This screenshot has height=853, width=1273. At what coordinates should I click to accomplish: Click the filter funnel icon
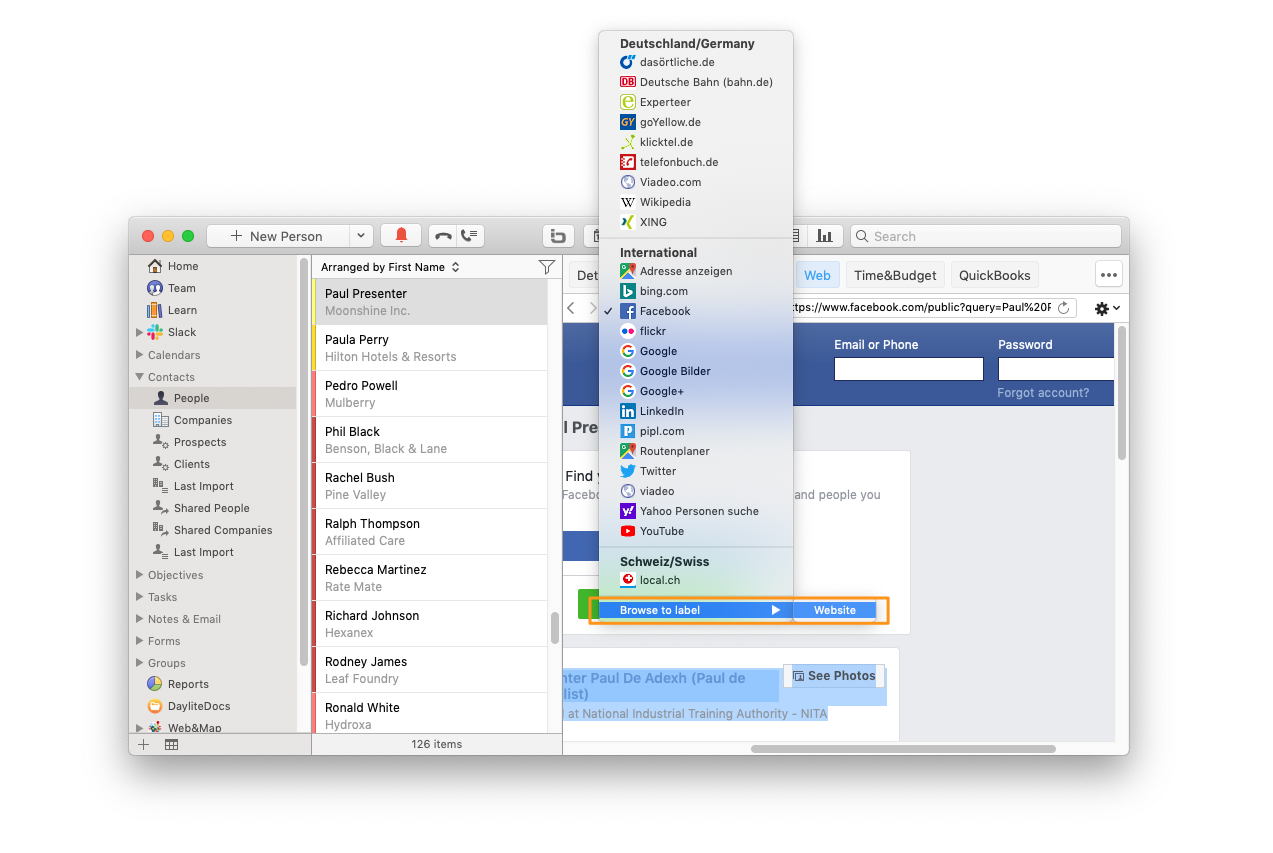coord(546,267)
